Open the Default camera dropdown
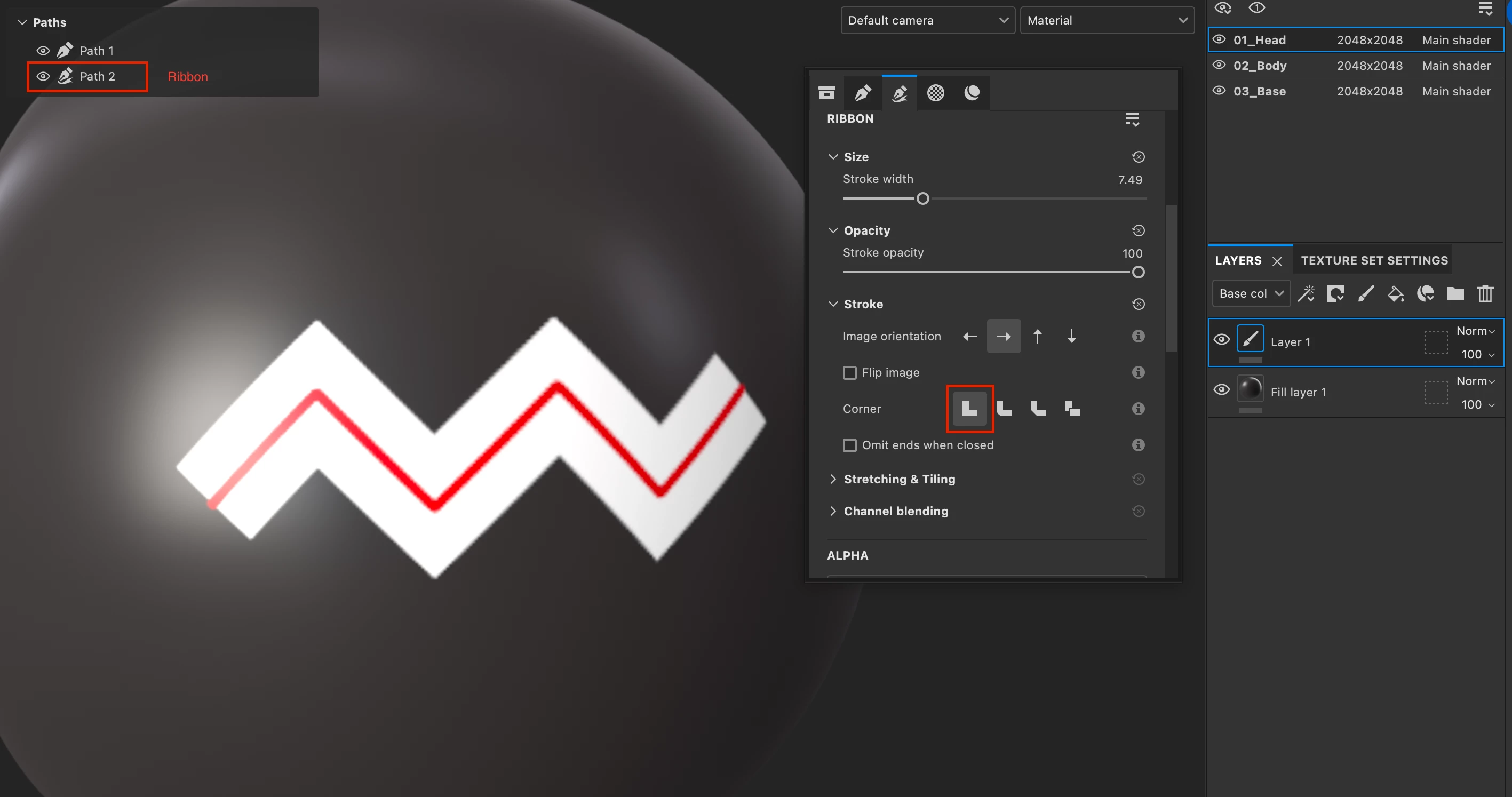The width and height of the screenshot is (1512, 797). click(x=927, y=21)
